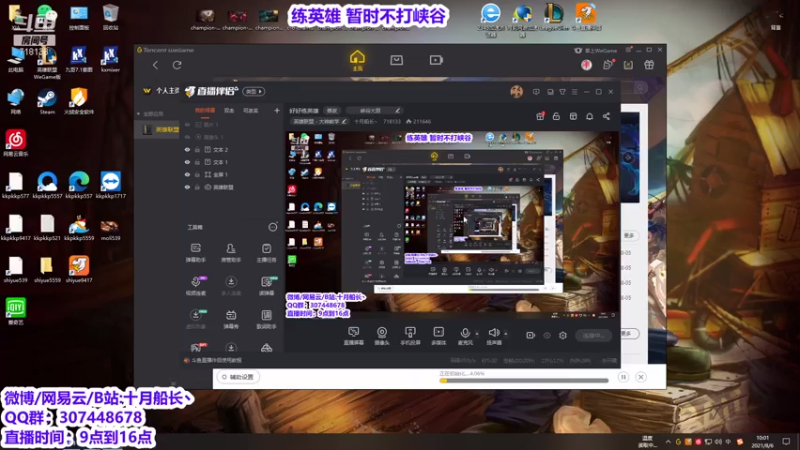Toggle visibility of 文本 1 layer
The height and width of the screenshot is (450, 800).
coord(187,162)
